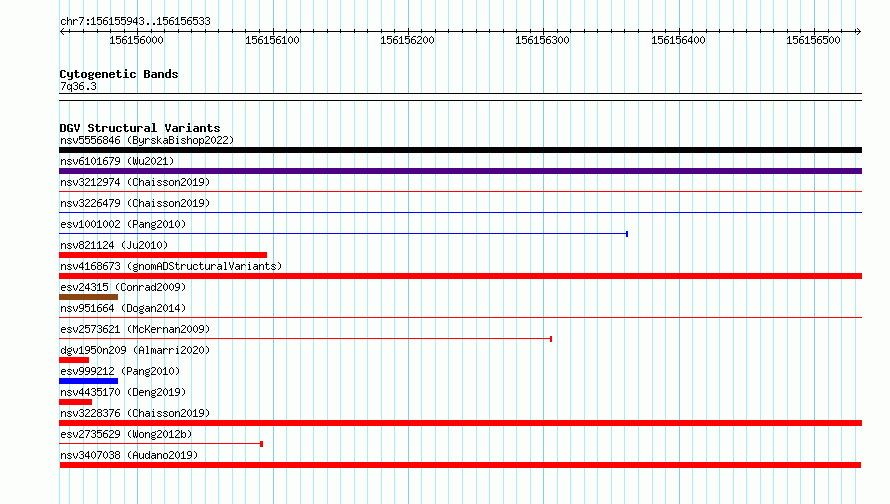Click the red end marker of esv2735629
The height and width of the screenshot is (504, 890).
261,444
